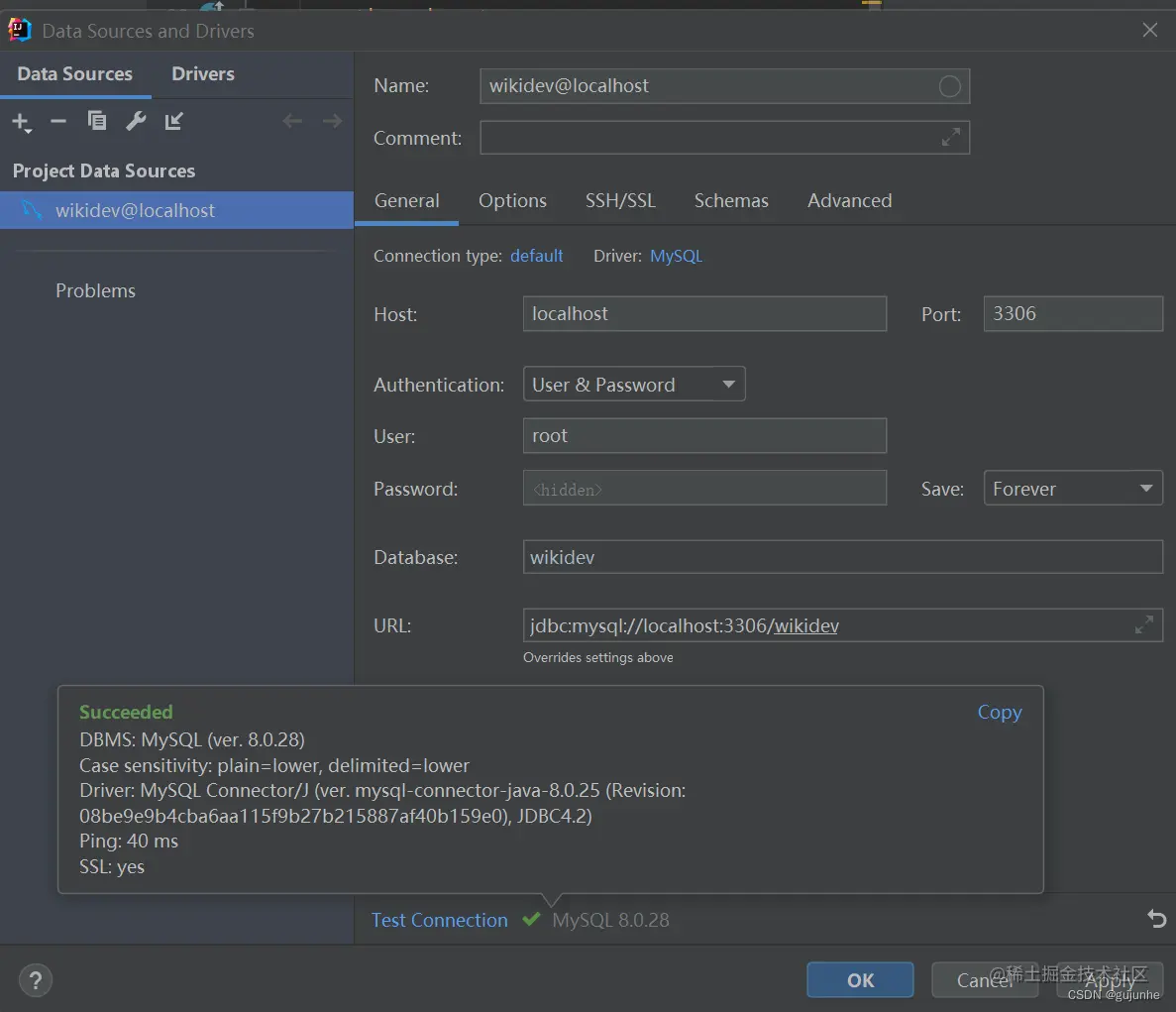The height and width of the screenshot is (1012, 1176).
Task: Switch to the Data Sources tab
Action: pos(75,73)
